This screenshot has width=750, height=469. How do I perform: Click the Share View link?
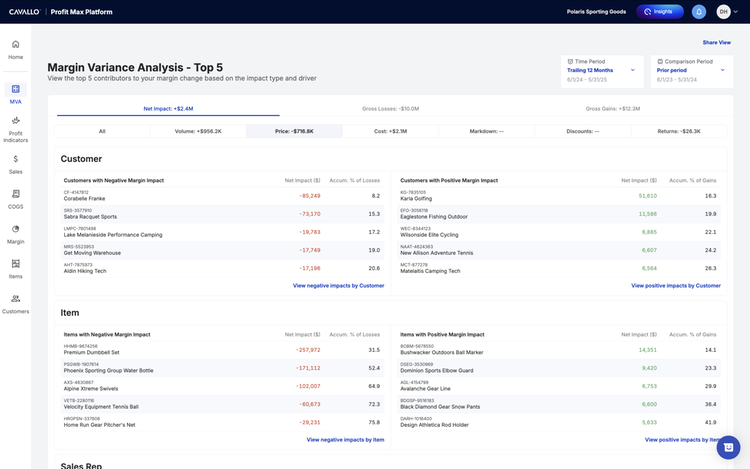point(716,43)
